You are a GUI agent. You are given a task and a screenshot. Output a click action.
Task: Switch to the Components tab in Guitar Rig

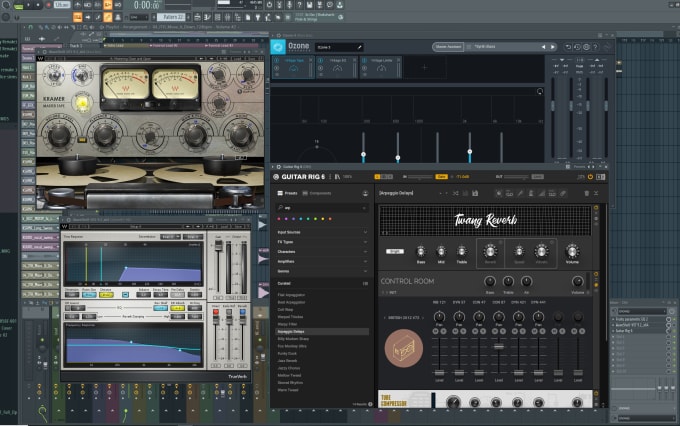[x=317, y=193]
